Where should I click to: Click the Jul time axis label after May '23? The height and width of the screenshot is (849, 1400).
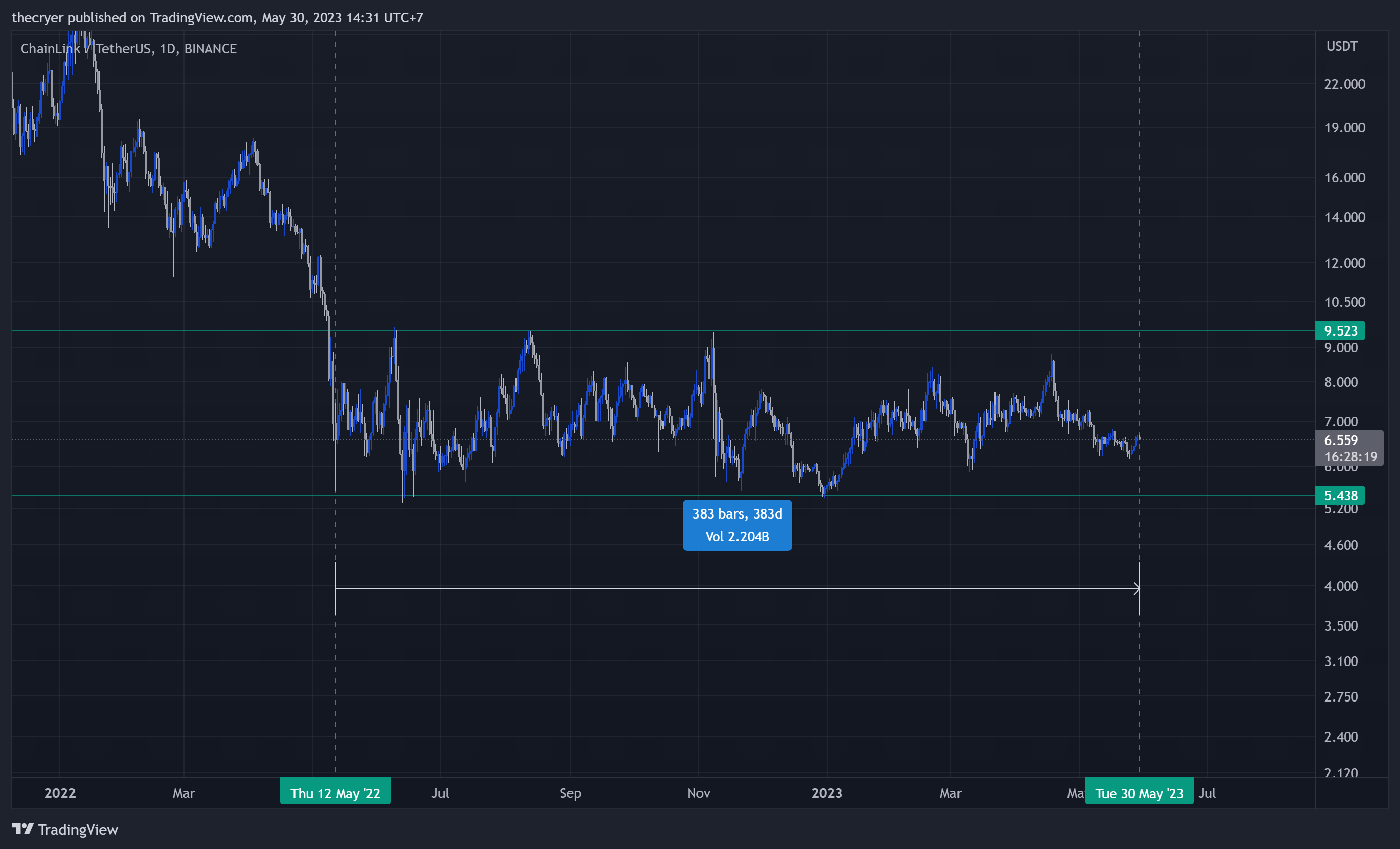1207,793
